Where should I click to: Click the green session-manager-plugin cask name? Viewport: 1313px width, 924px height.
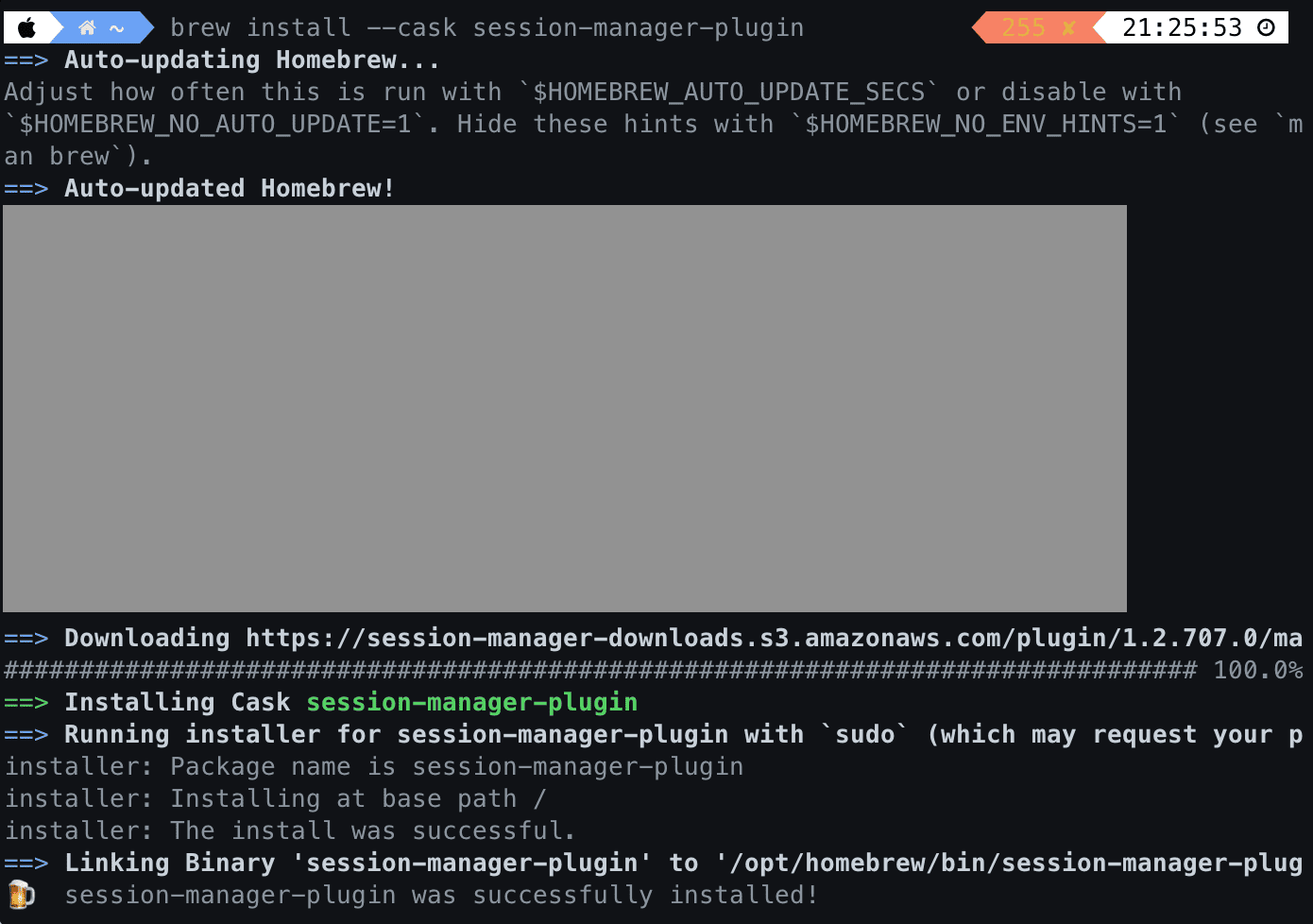472,703
